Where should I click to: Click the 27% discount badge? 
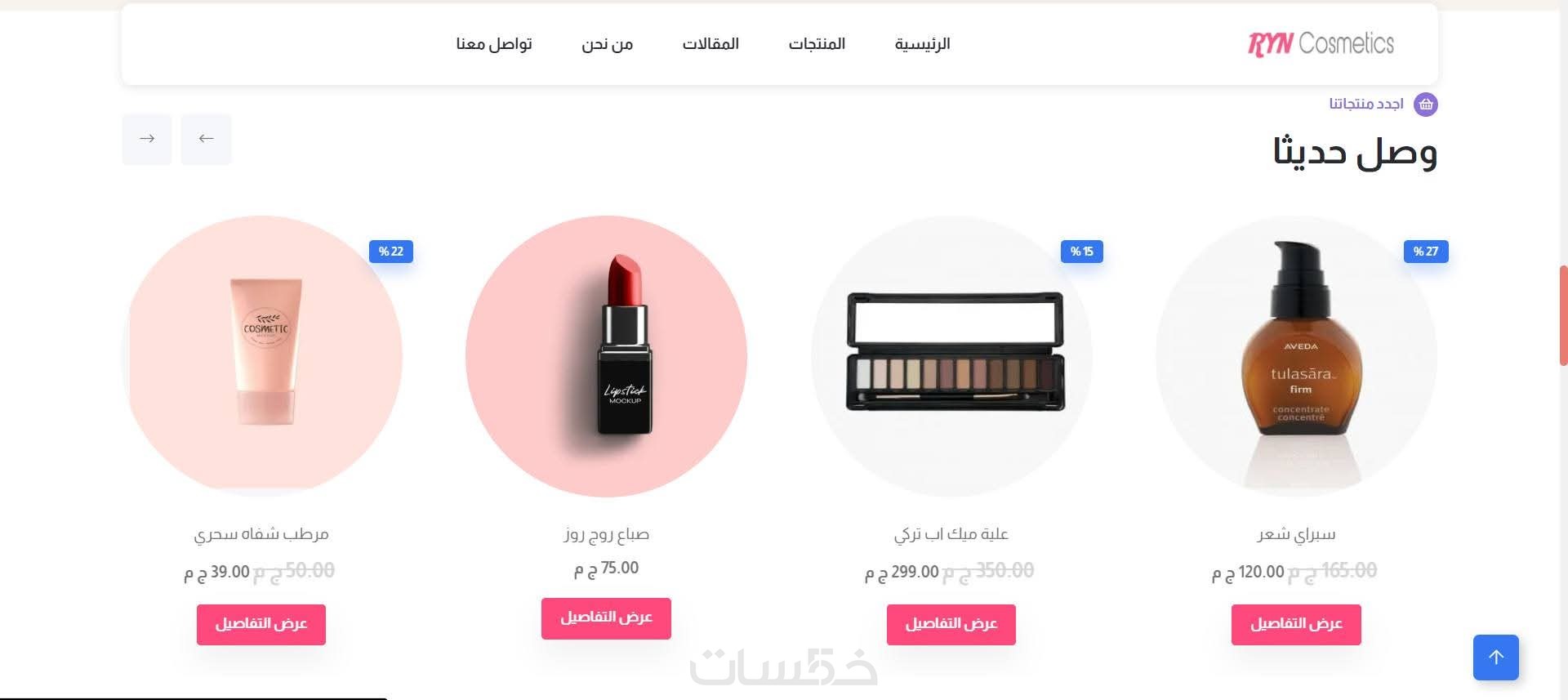[x=1426, y=252]
